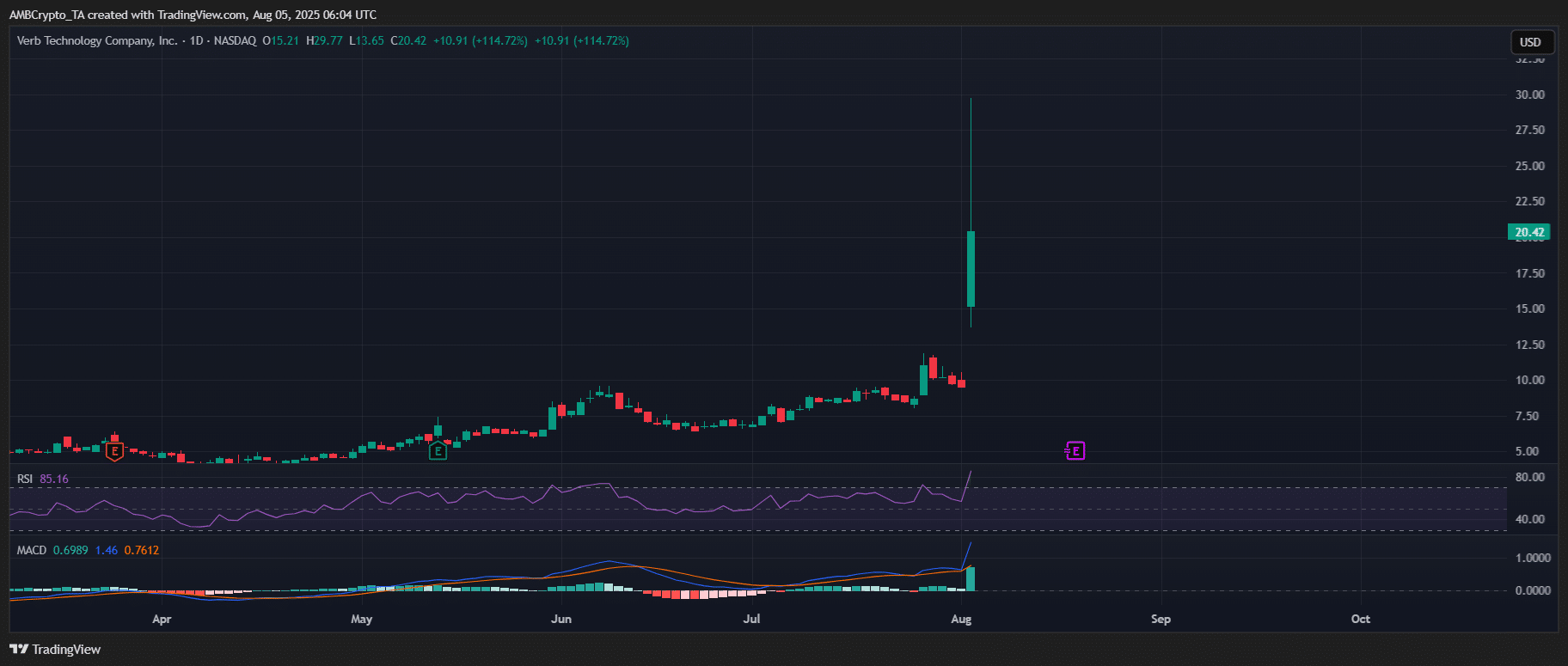
Task: Select the RSI indicator label
Action: click(25, 479)
